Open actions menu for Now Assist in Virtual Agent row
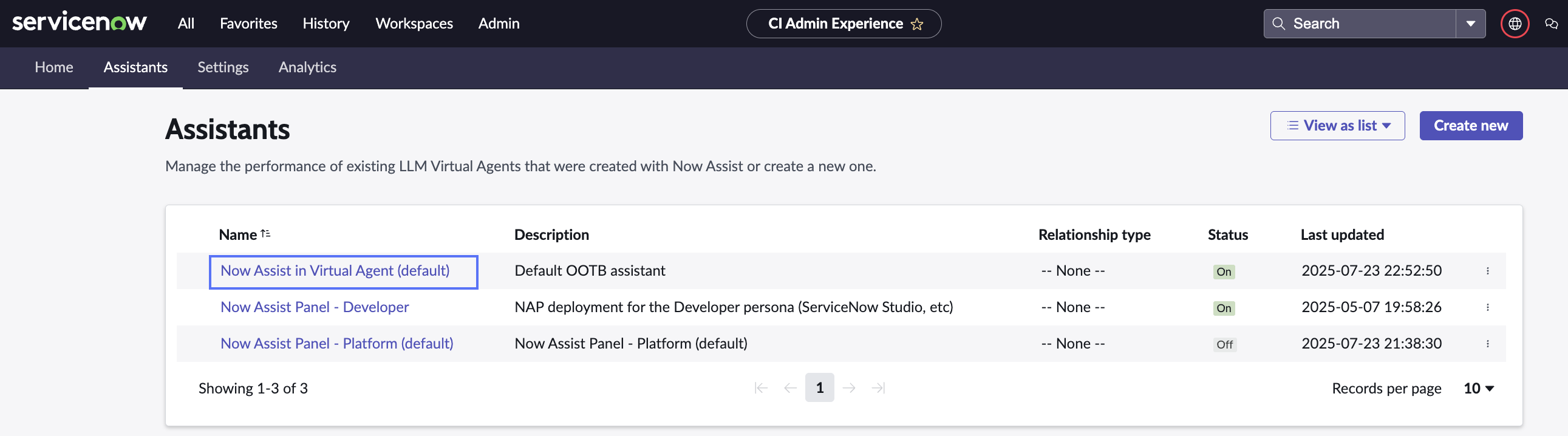 (x=1487, y=271)
